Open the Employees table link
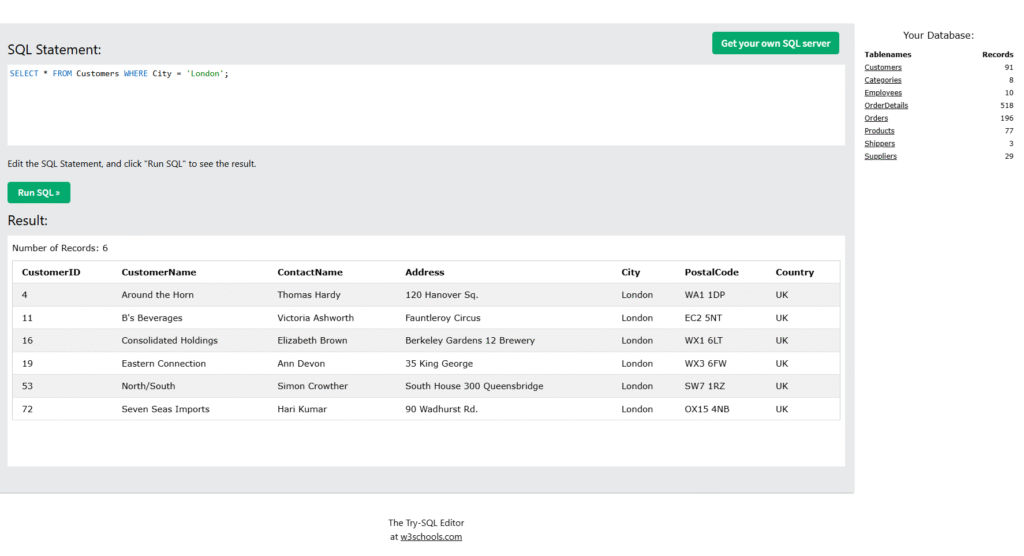1024x556 pixels. pos(882,93)
